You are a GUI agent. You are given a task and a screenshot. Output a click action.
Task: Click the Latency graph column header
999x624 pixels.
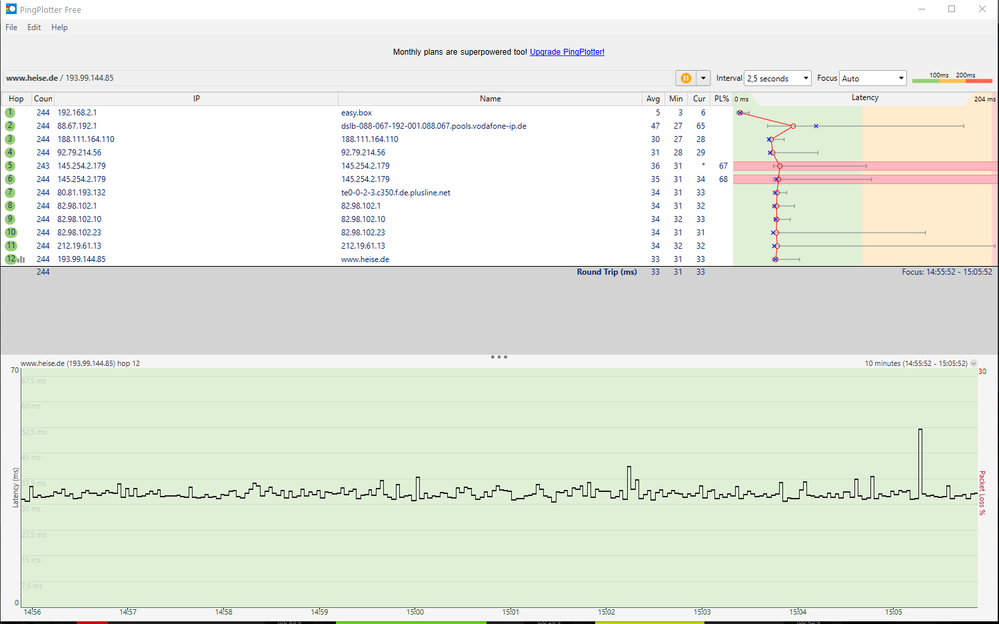coord(865,98)
